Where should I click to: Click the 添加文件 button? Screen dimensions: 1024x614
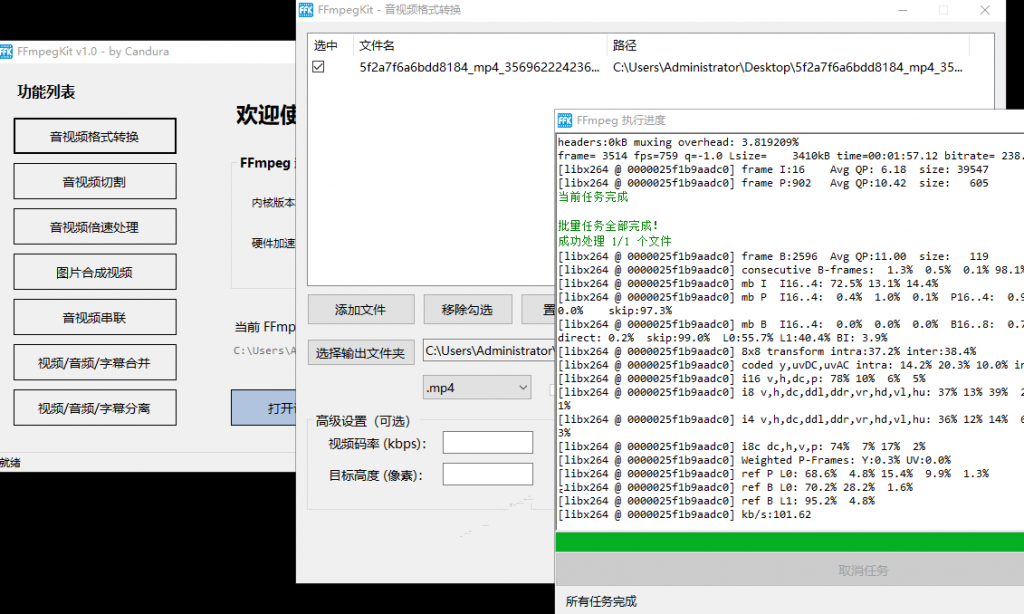point(361,309)
